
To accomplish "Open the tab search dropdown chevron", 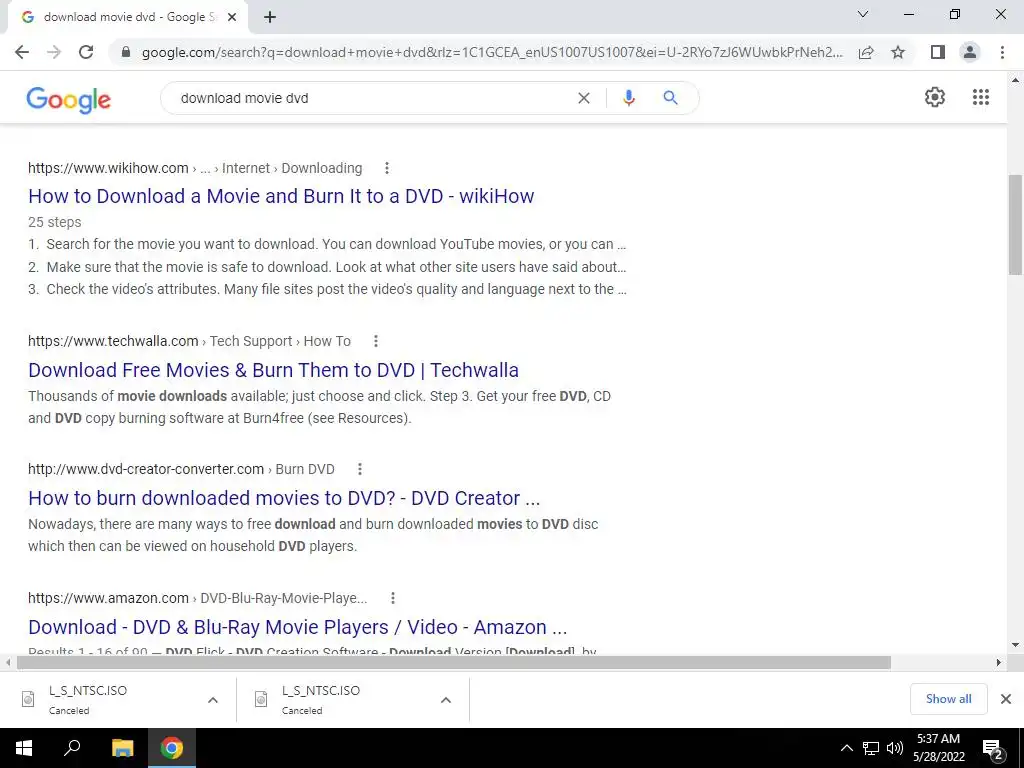I will [x=863, y=14].
